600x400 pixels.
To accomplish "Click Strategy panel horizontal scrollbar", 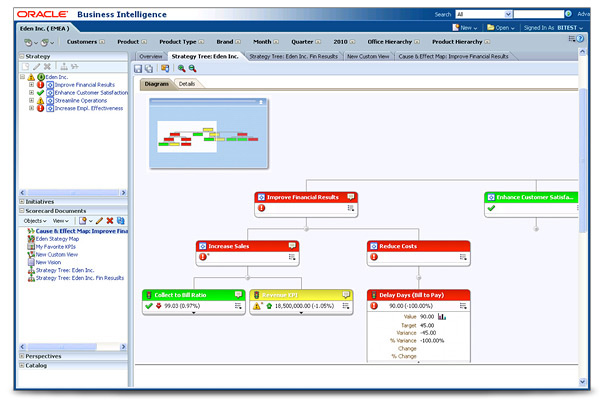I will [x=73, y=192].
